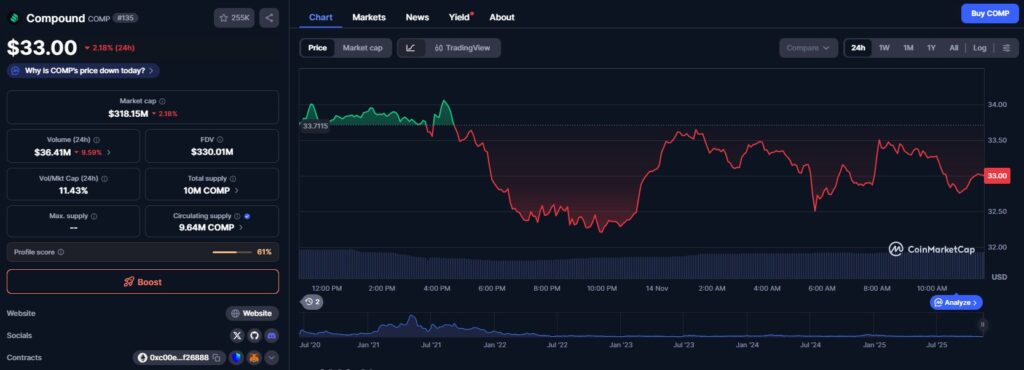Click the blue shield wallet icon
The width and height of the screenshot is (1024, 370).
click(236, 358)
